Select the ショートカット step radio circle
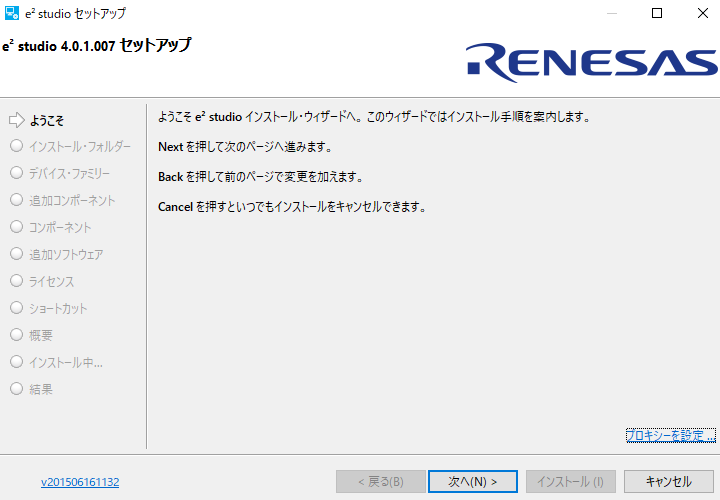The height and width of the screenshot is (500, 720). coord(17,308)
